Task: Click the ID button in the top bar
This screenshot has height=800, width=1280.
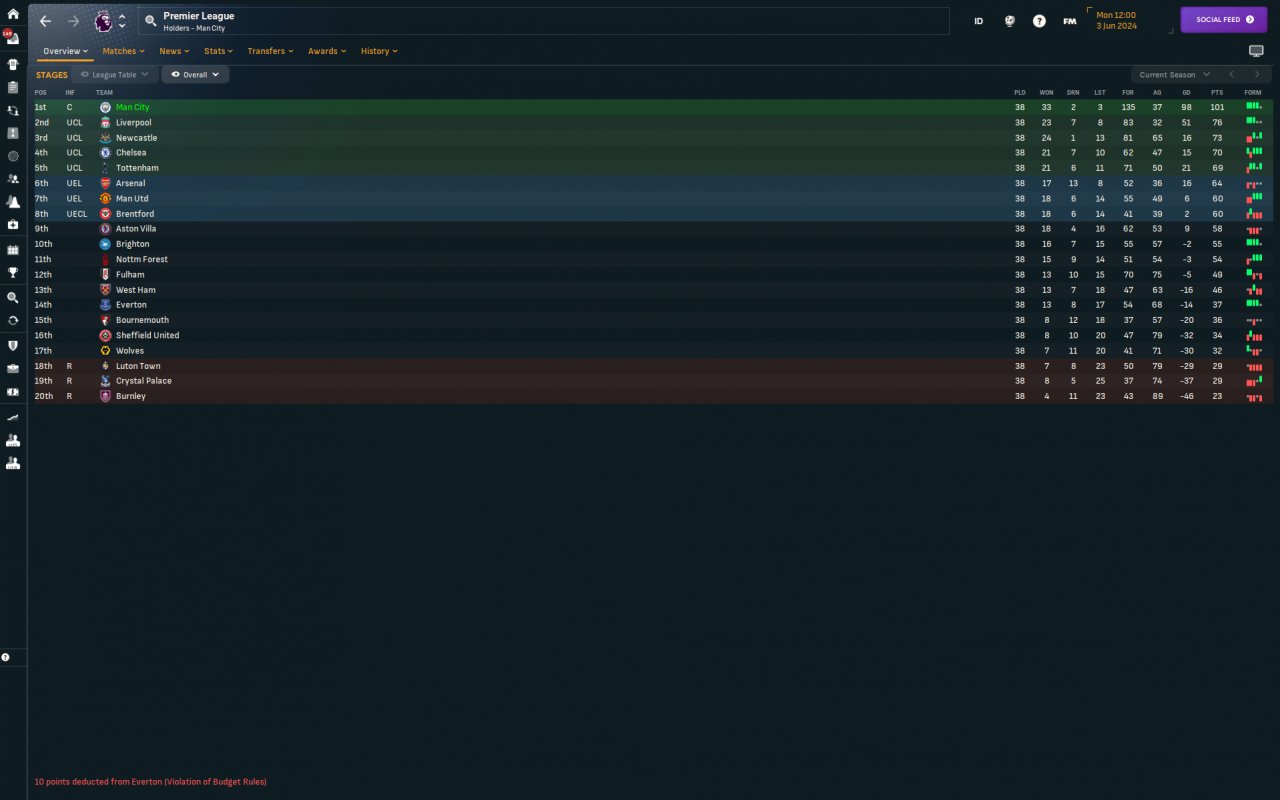Action: coord(979,20)
